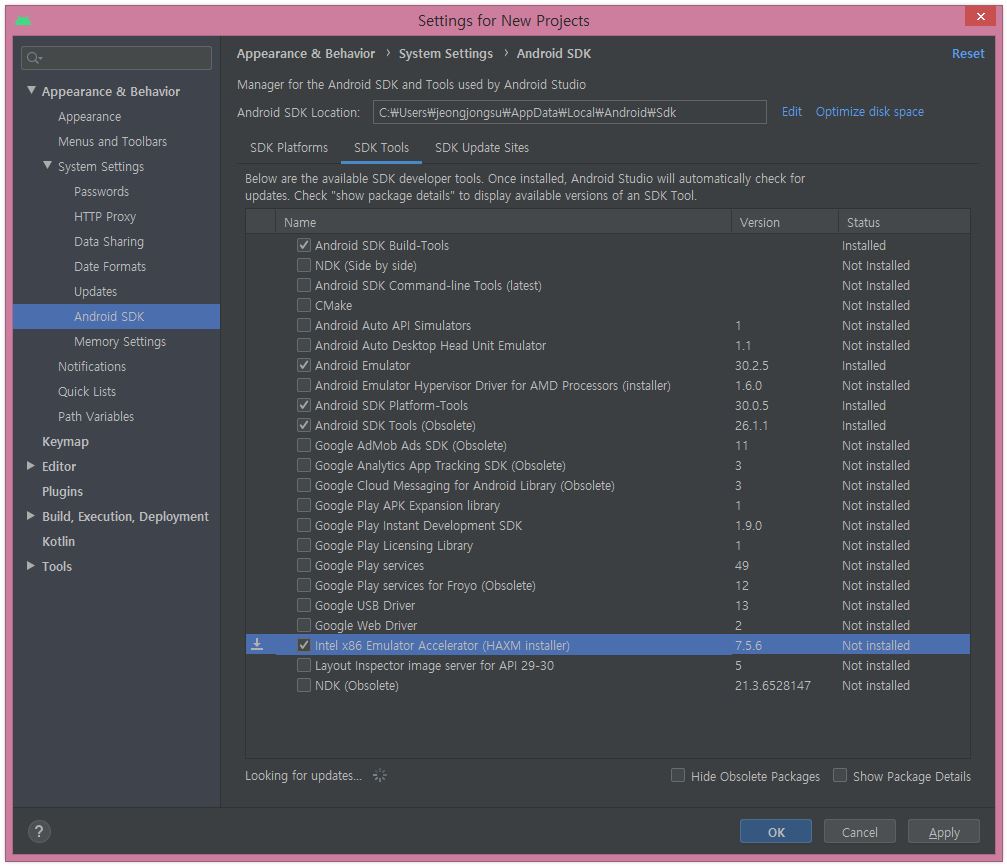Click System Settings in the breadcrumb
Image resolution: width=1007 pixels, height=867 pixels.
pos(446,53)
